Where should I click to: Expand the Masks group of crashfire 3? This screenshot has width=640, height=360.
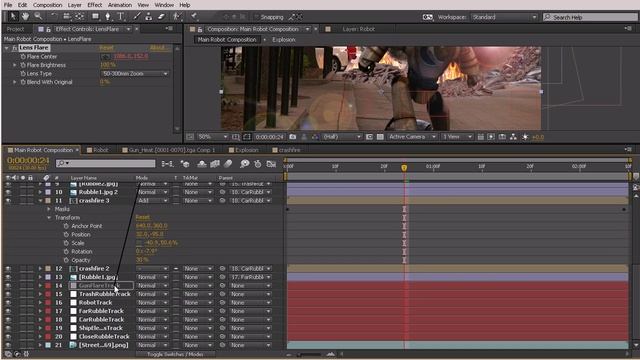49,209
